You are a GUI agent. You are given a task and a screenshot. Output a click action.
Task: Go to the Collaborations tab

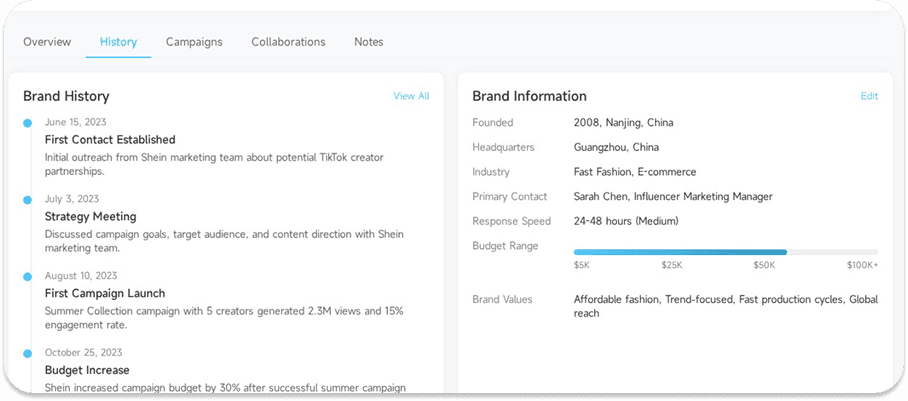288,42
